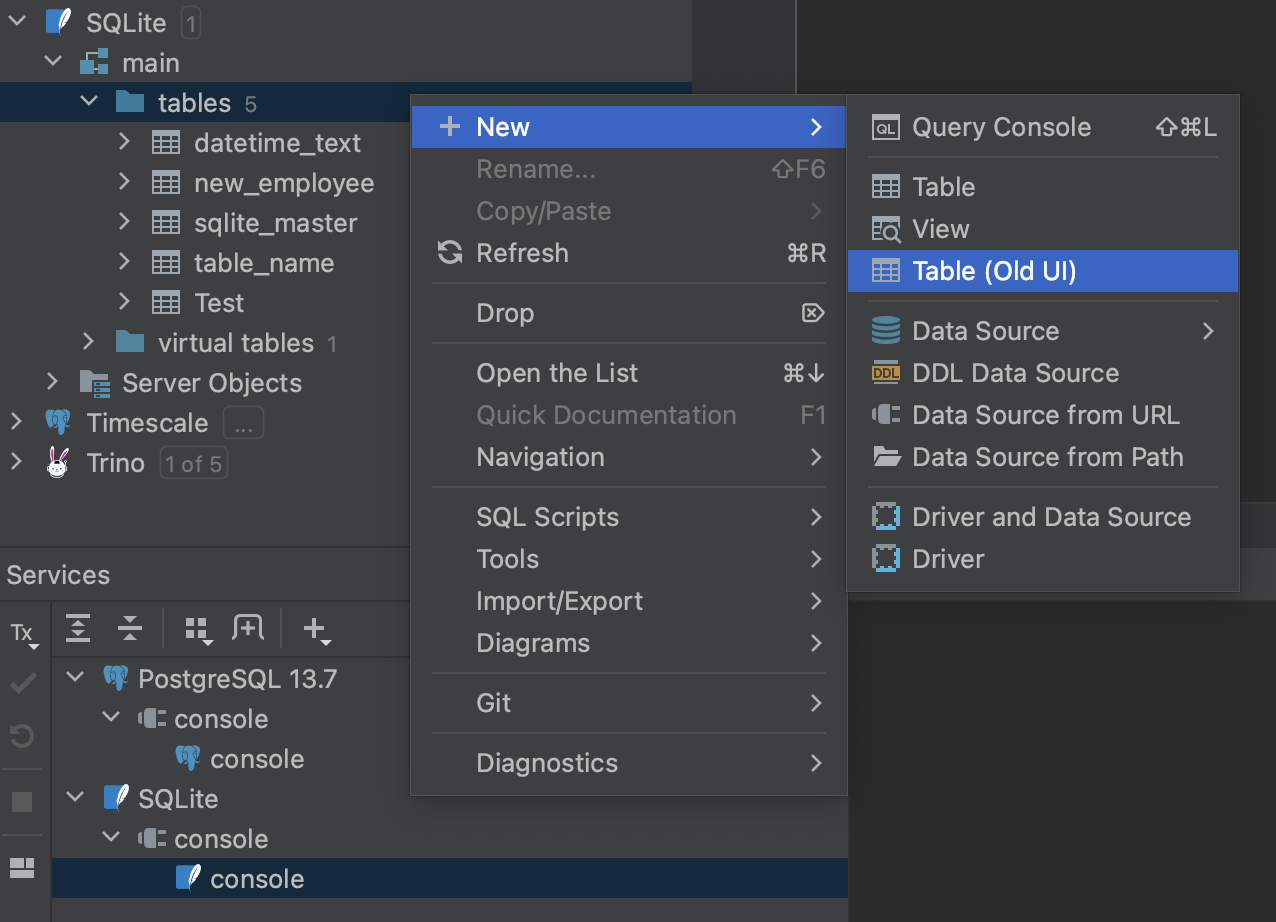Expand the Trino data source

click(x=16, y=462)
